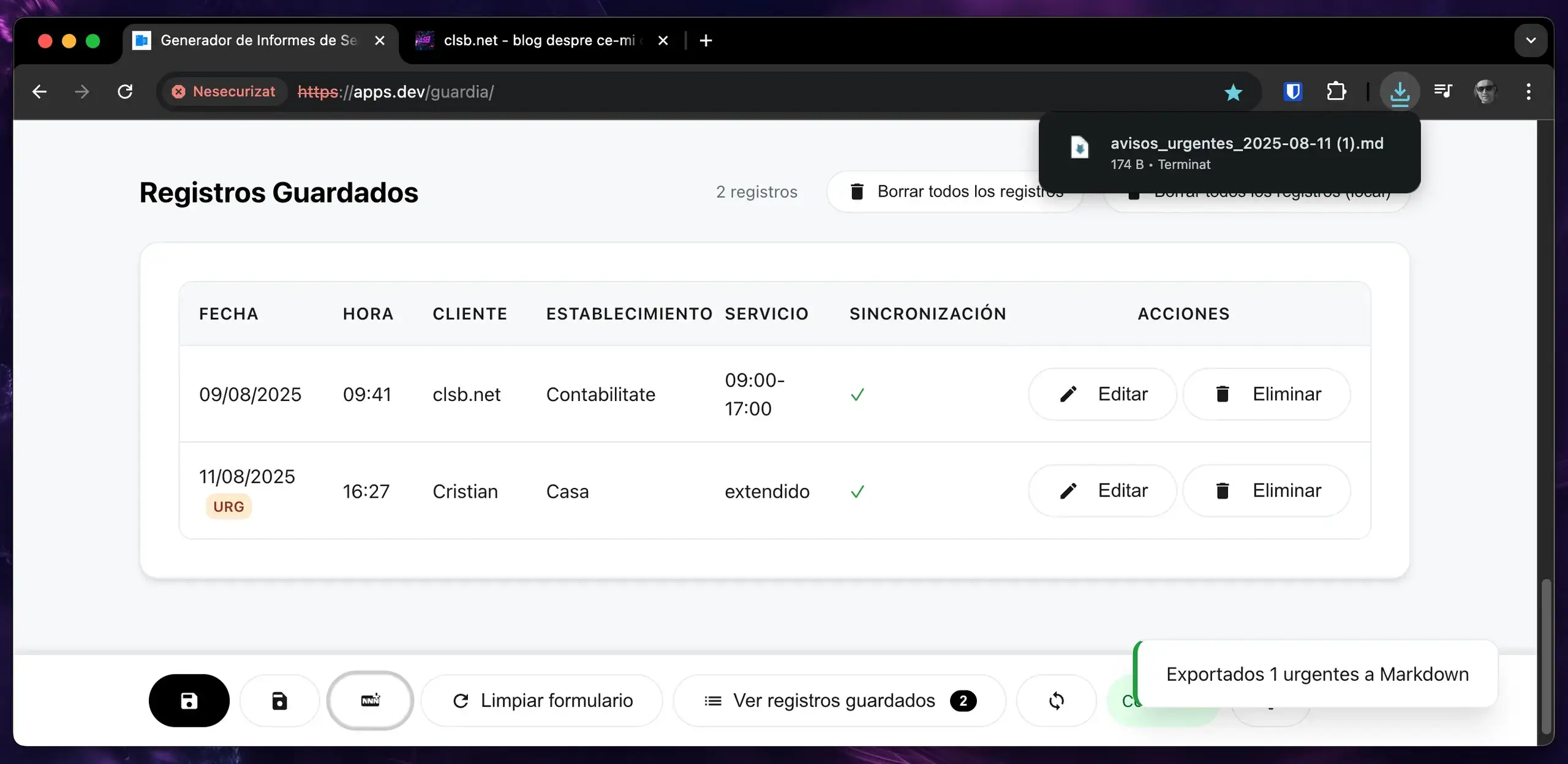Viewport: 1568px width, 764px height.
Task: Click the ESTABLECIMIENTO column header
Action: (629, 314)
